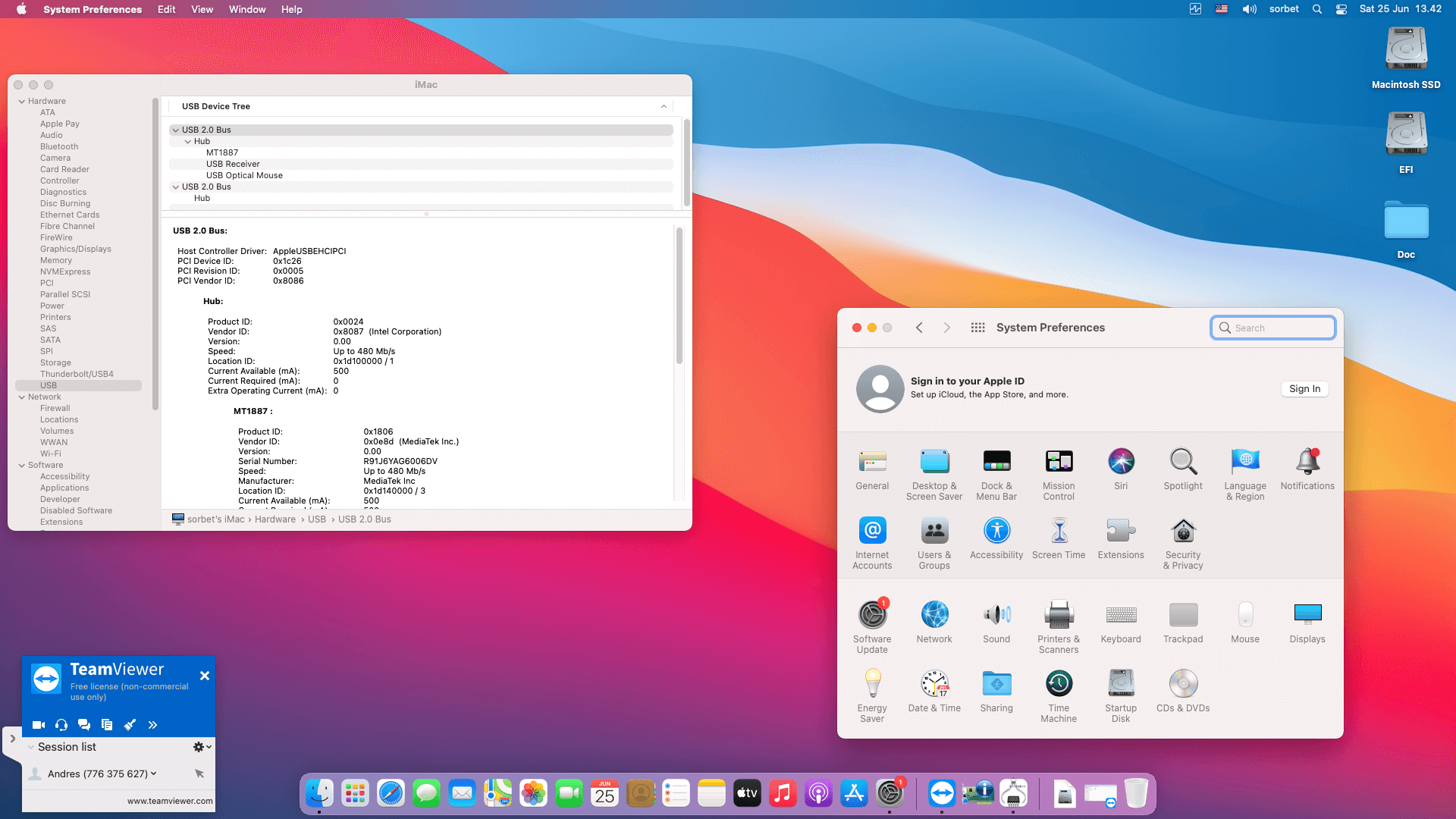Open Accessibility preferences pane
Viewport: 1456px width, 819px height.
pyautogui.click(x=996, y=538)
